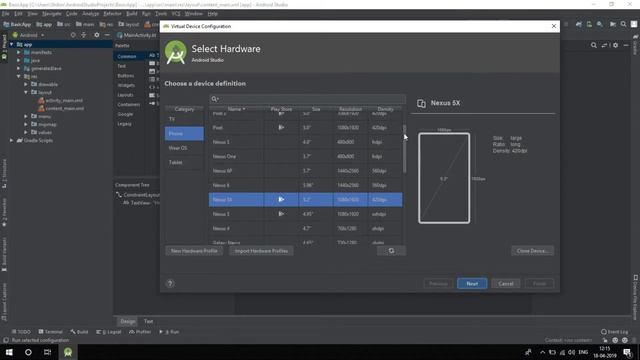The image size is (640, 360).
Task: Click the Density column header
Action: tap(385, 109)
